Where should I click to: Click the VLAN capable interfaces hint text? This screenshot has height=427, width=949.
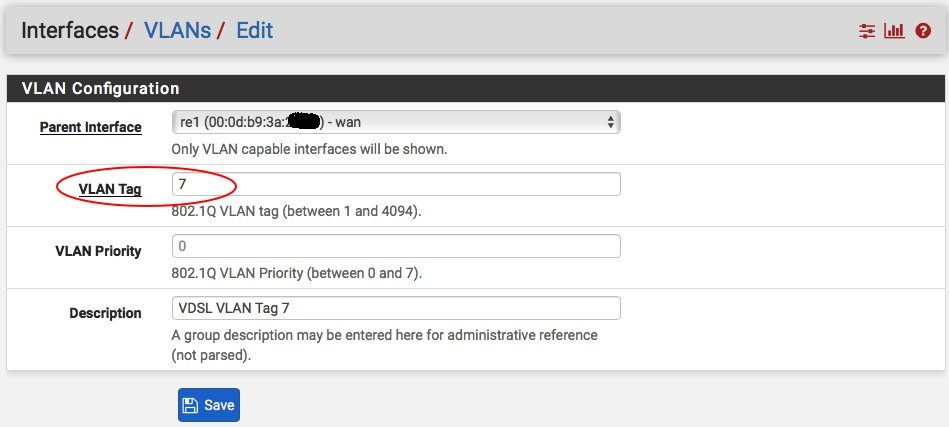(x=309, y=149)
